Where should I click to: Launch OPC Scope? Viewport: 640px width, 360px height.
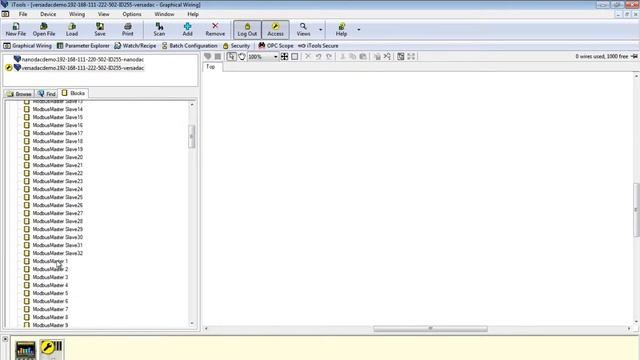point(276,46)
